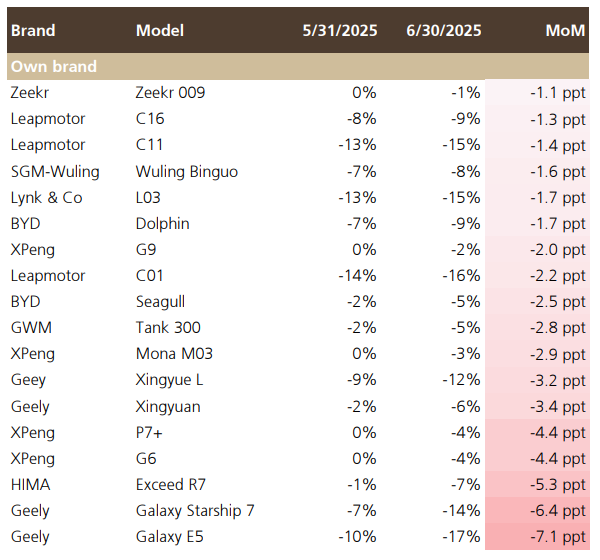Select the Wuling Binguo model cell
This screenshot has width=600, height=560.
(186, 171)
